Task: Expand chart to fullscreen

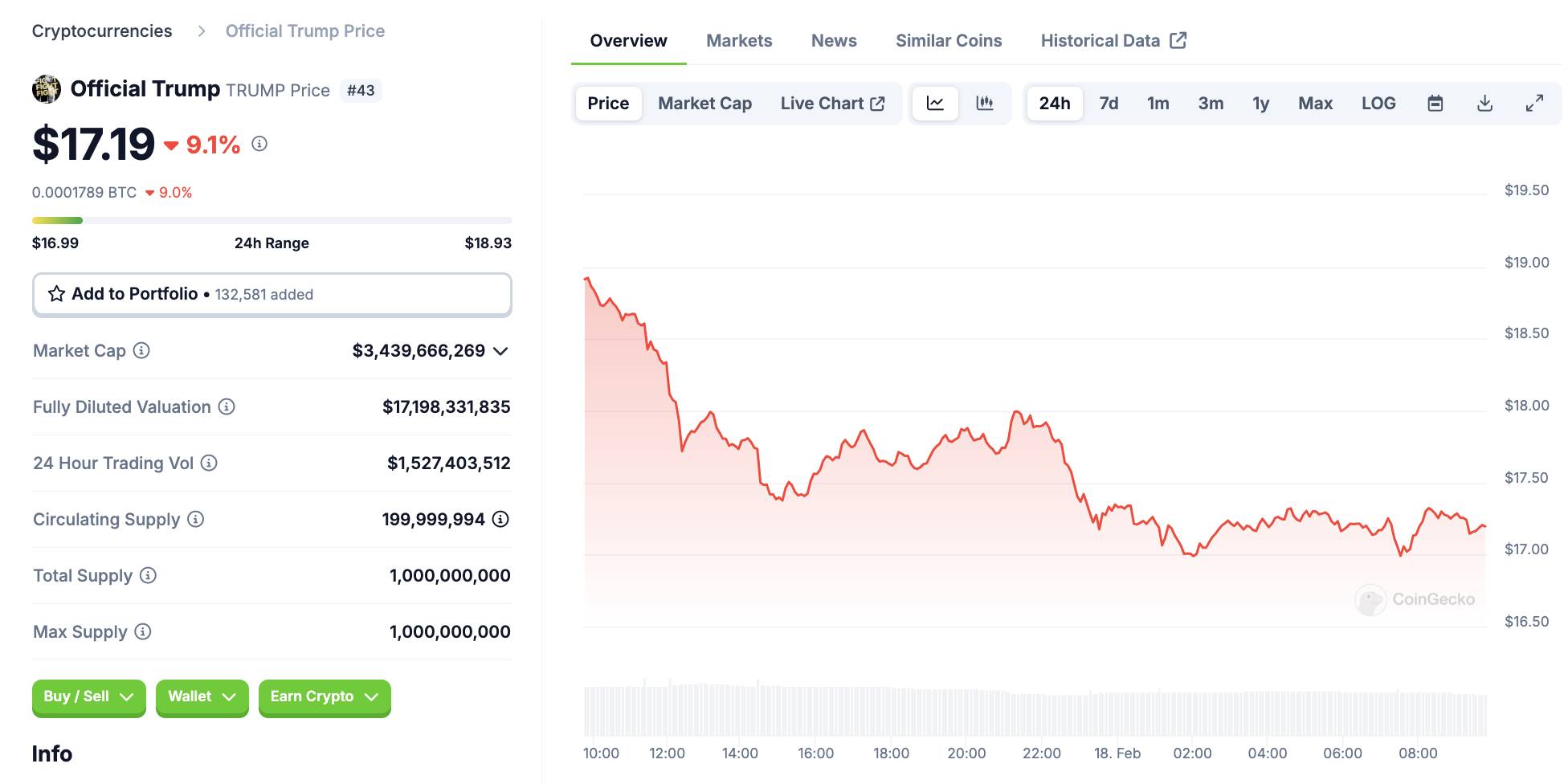Action: click(1534, 103)
